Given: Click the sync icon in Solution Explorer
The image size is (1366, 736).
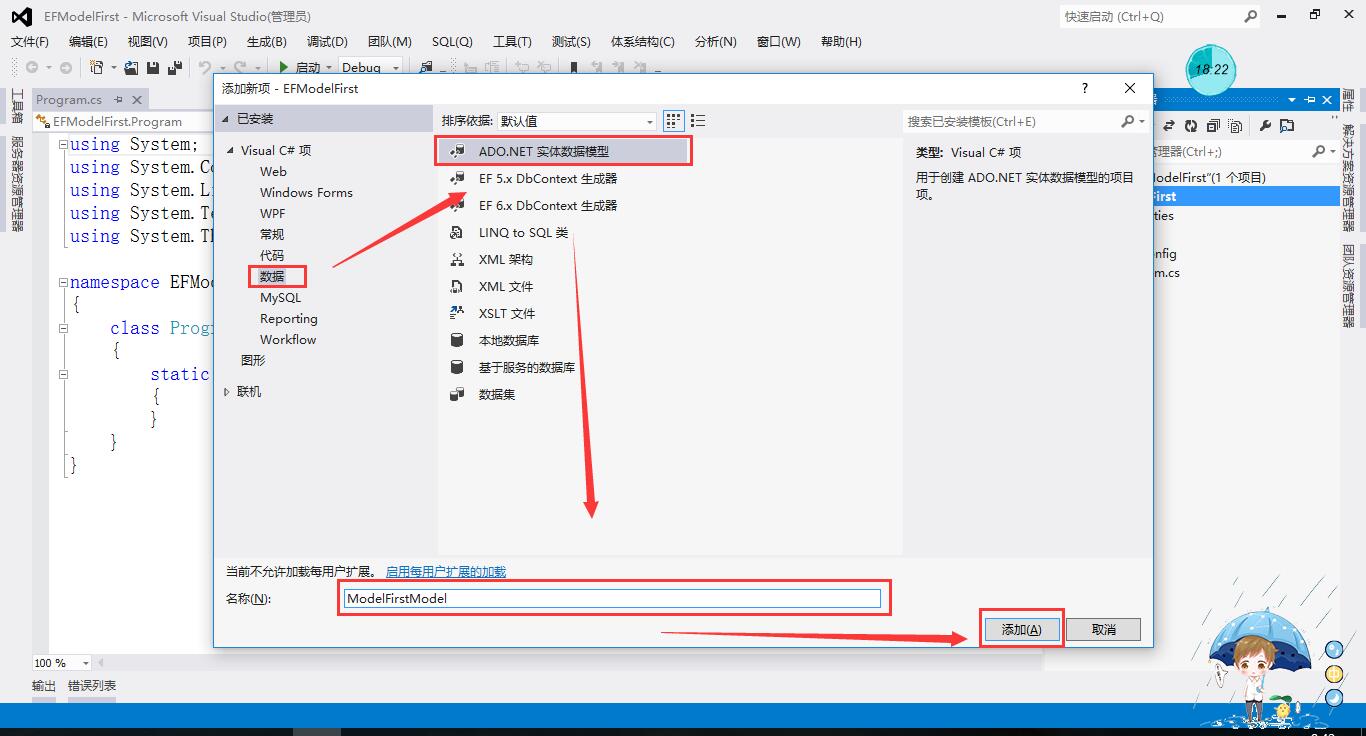Looking at the screenshot, I should tap(1170, 126).
